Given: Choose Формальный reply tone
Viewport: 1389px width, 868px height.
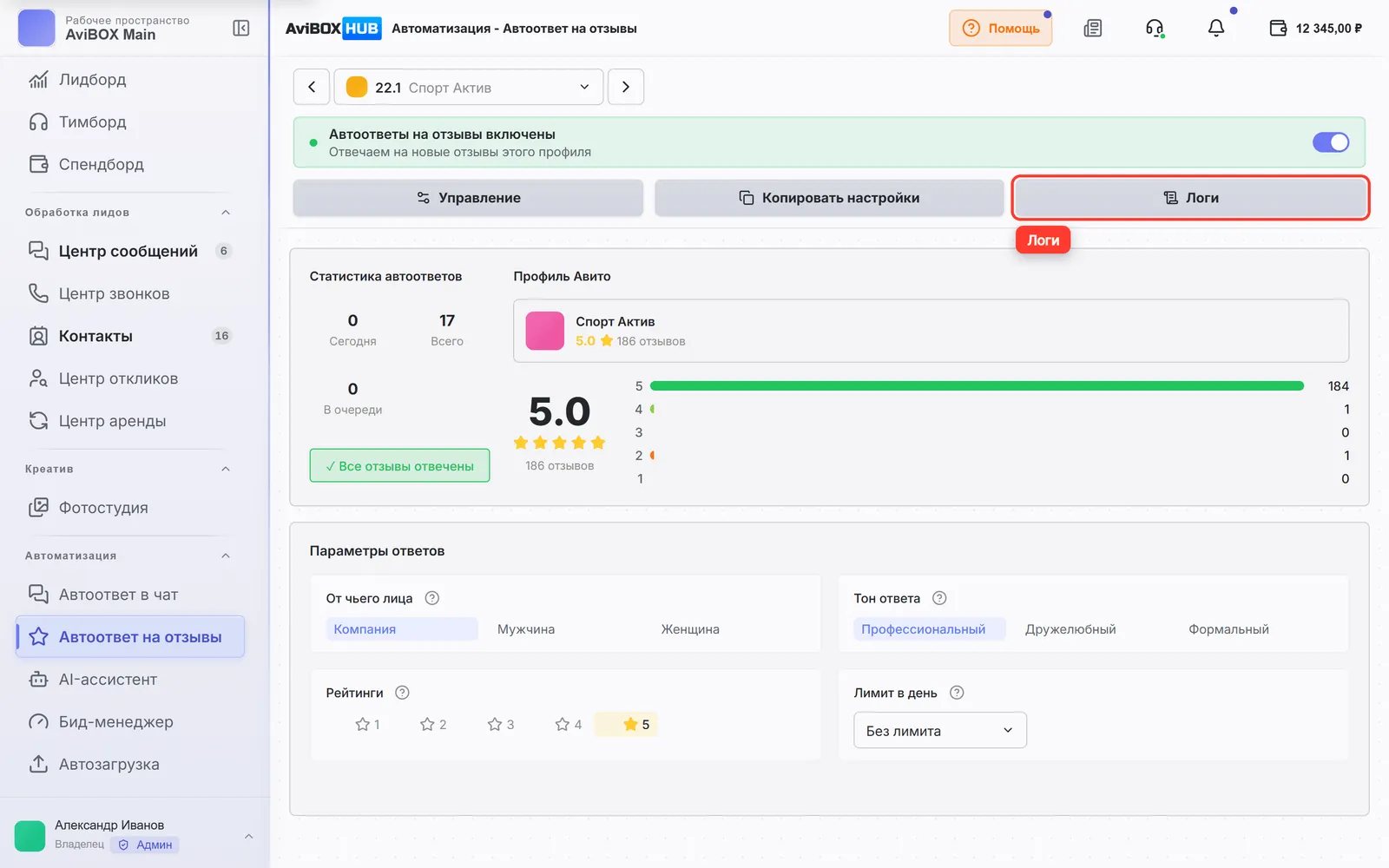Looking at the screenshot, I should click(1228, 629).
